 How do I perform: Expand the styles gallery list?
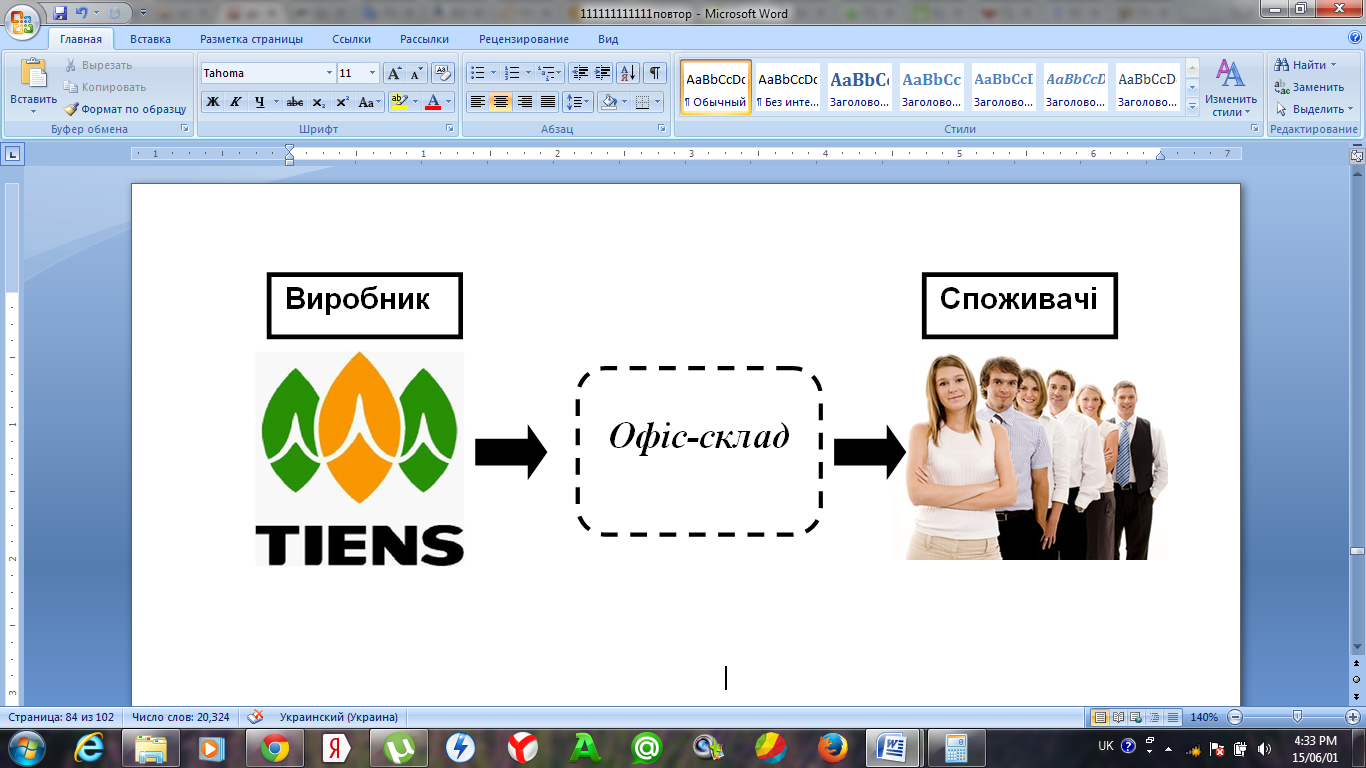click(1192, 108)
